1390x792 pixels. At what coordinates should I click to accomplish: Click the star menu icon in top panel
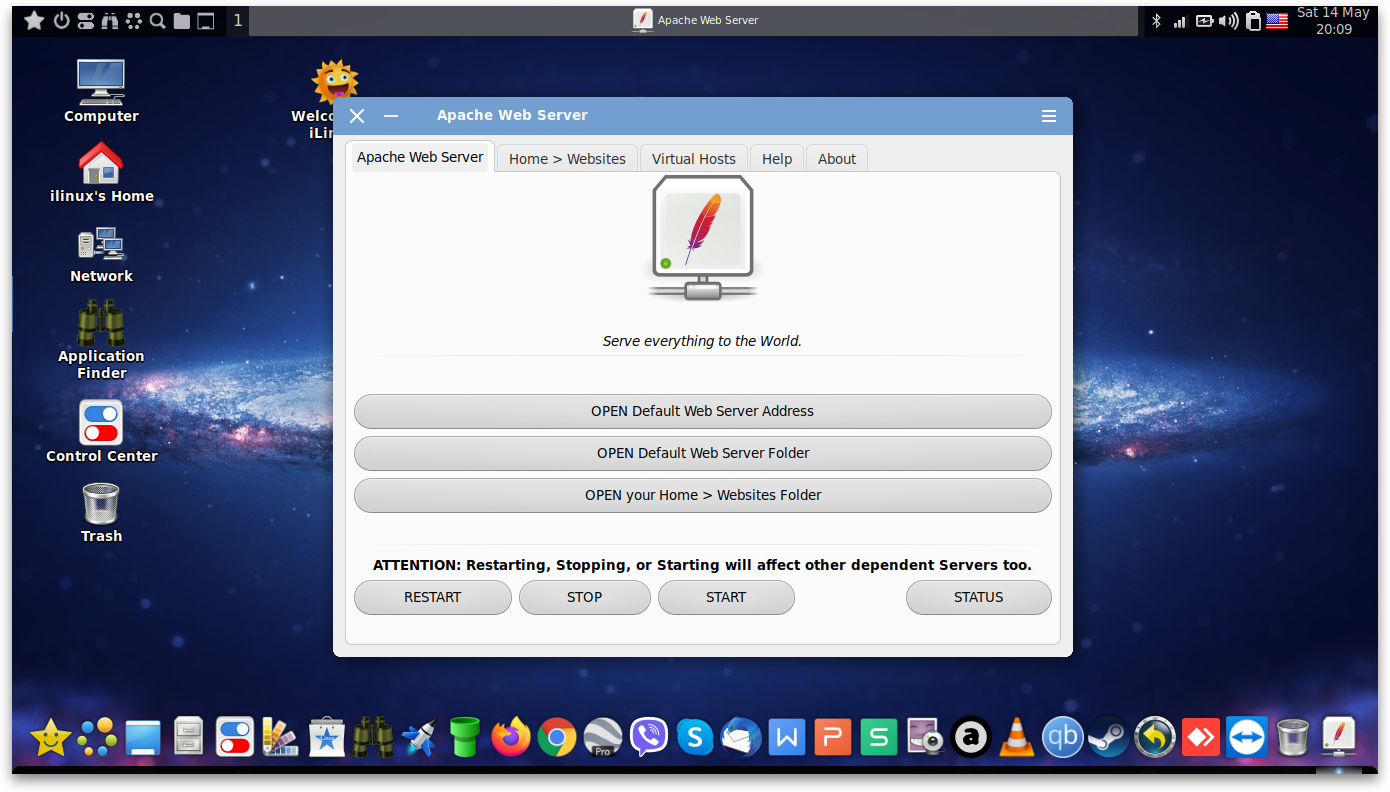pyautogui.click(x=34, y=20)
